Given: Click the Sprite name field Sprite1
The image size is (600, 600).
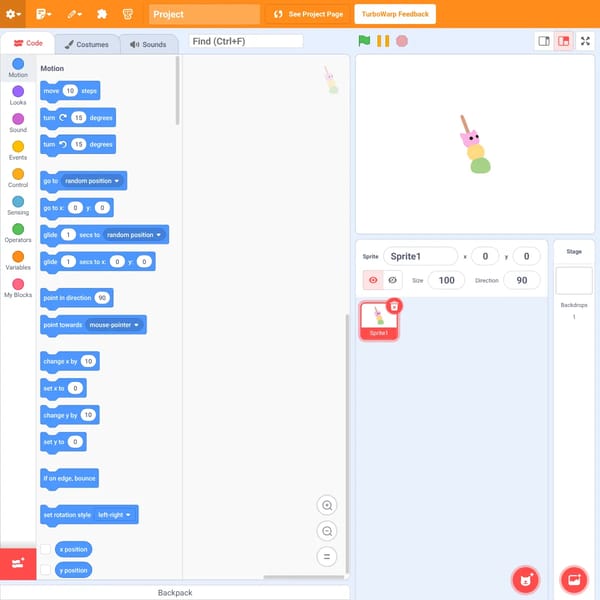Looking at the screenshot, I should (420, 256).
